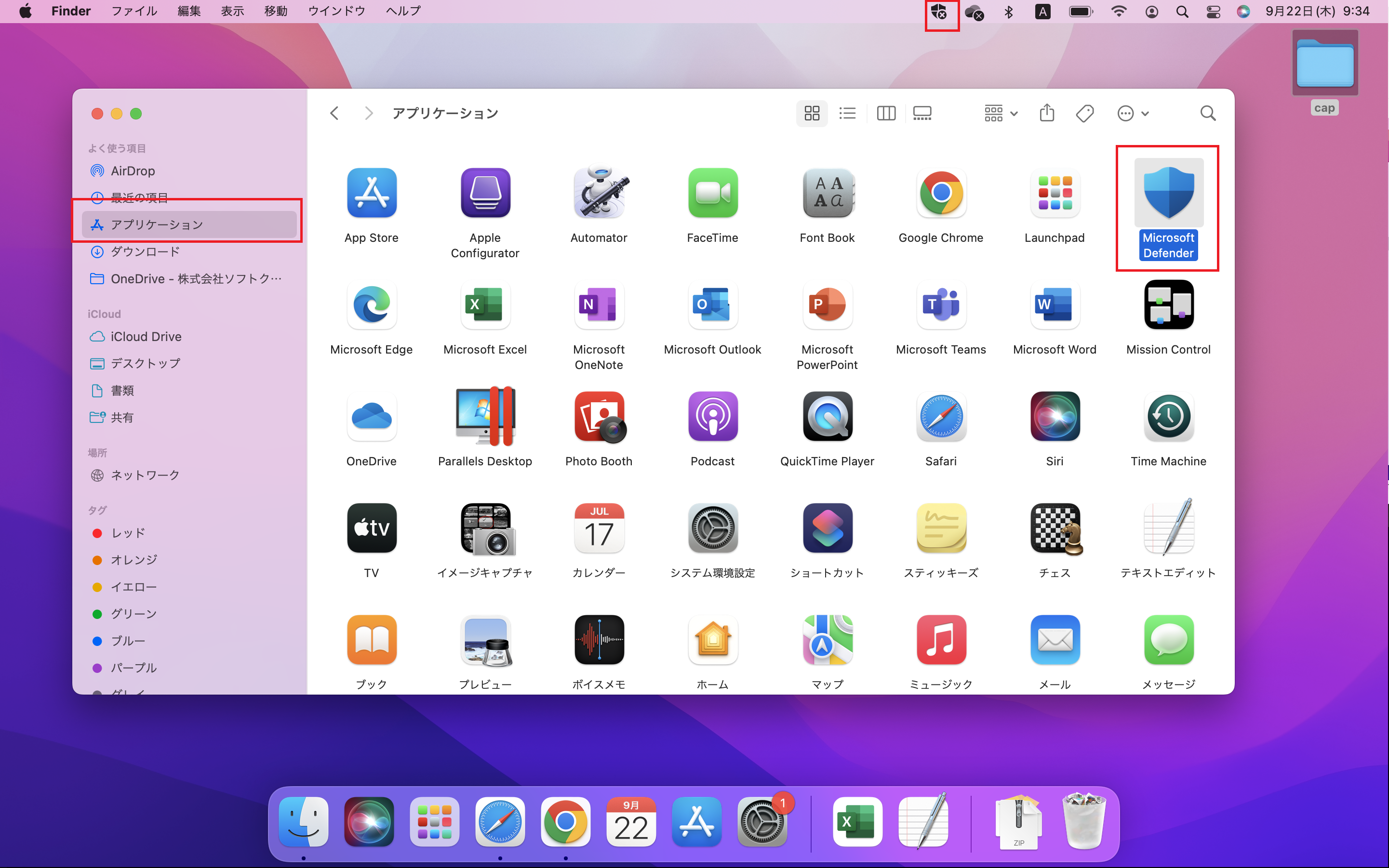Select the OneDrive app icon
Screen dimensions: 1389x868
click(x=372, y=416)
